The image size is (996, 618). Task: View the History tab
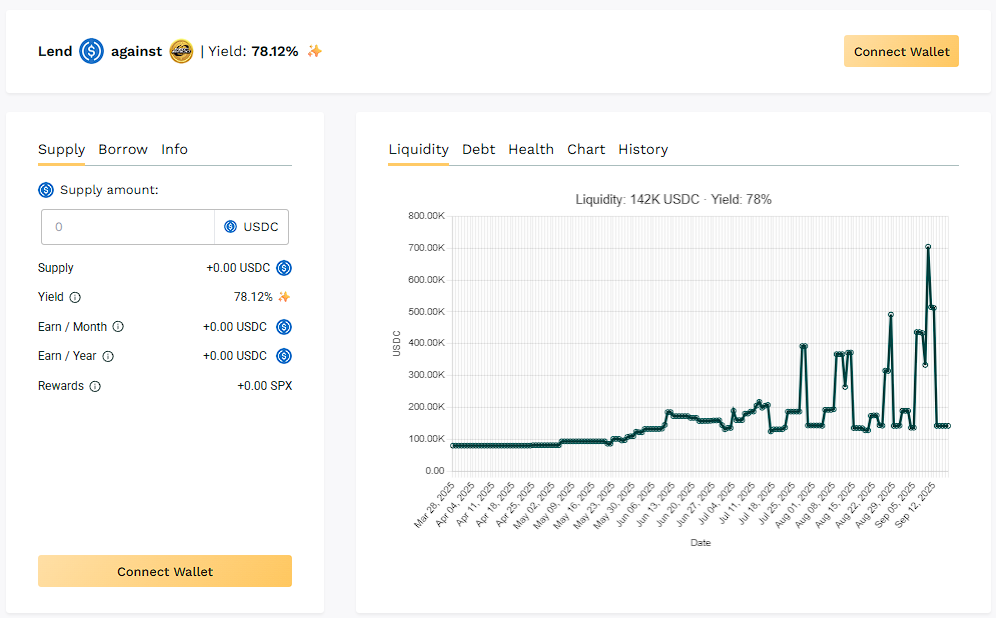(x=643, y=149)
